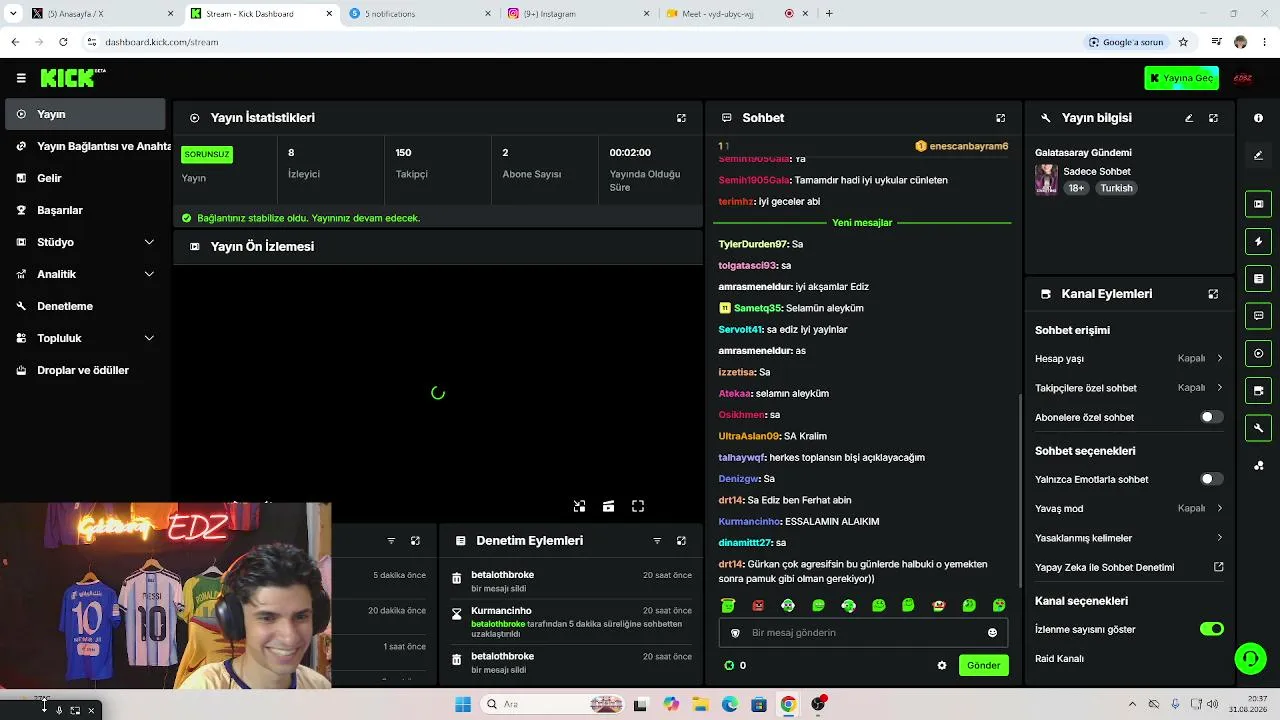Image resolution: width=1280 pixels, height=720 pixels.
Task: Expand the Stüdyo sidebar section
Action: (x=83, y=242)
